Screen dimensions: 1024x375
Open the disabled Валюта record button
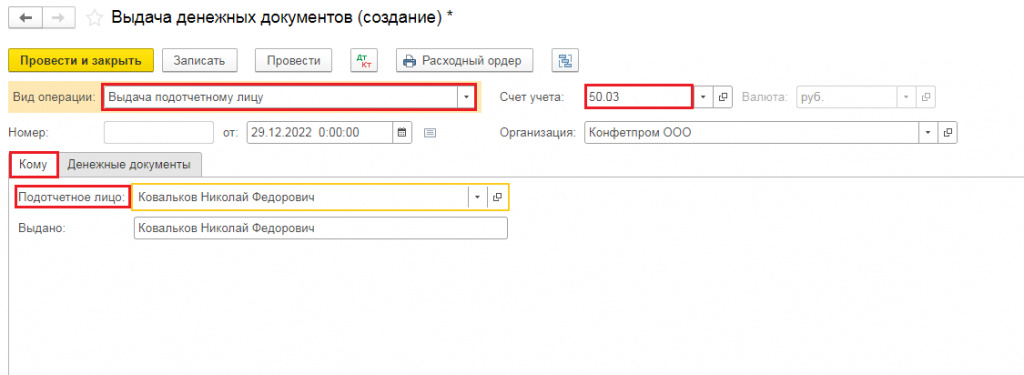(x=925, y=97)
